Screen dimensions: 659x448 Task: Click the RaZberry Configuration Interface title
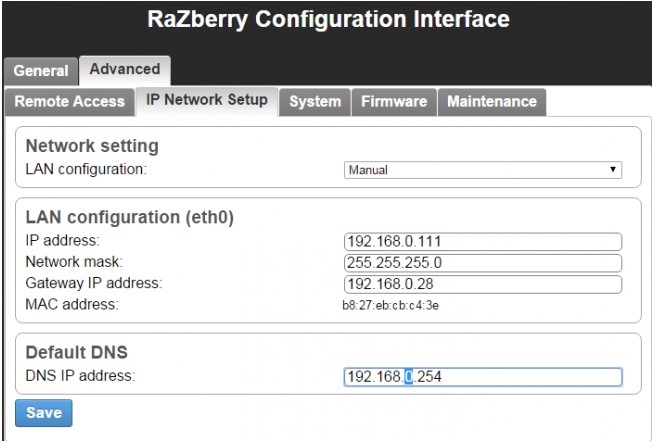[328, 19]
